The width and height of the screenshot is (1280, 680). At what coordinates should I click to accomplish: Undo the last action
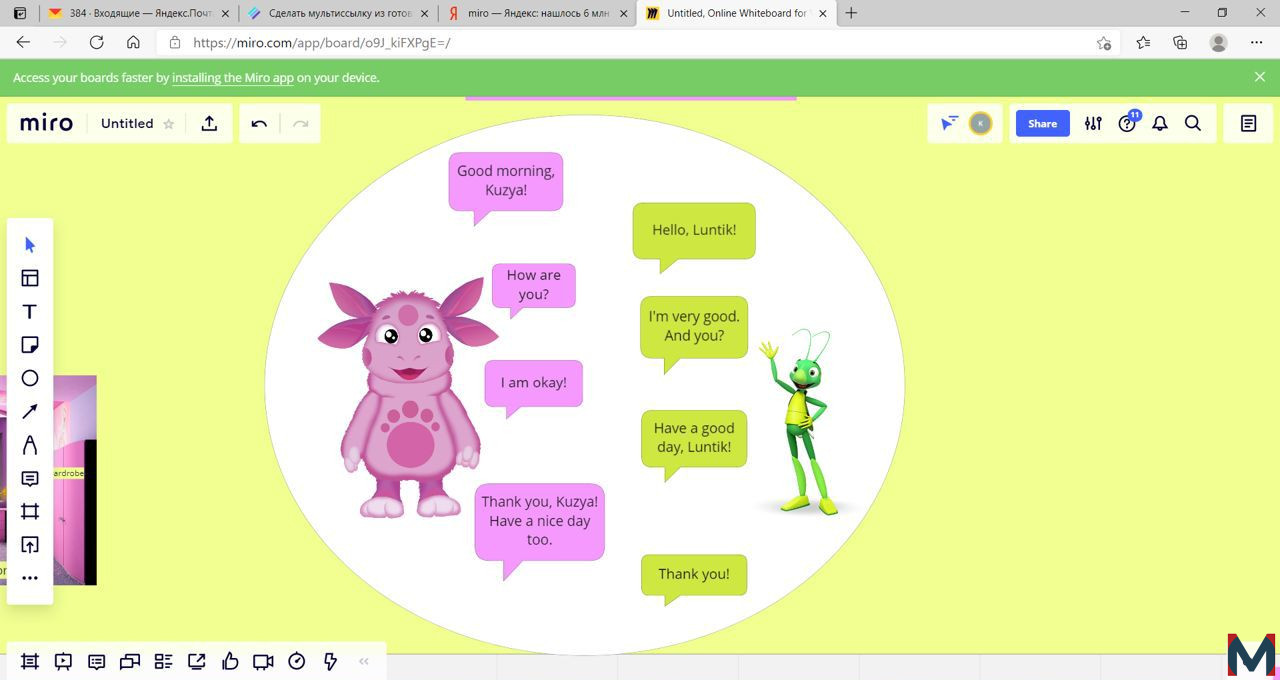[x=259, y=123]
